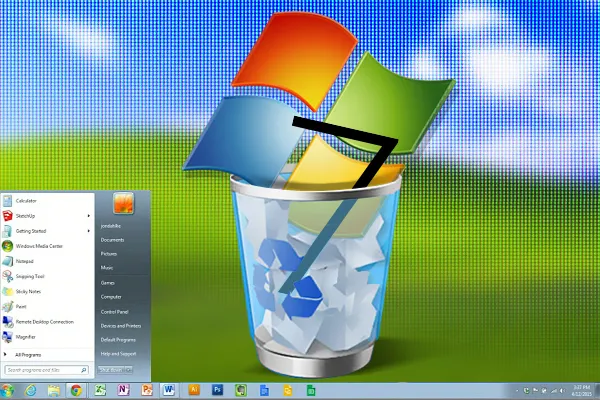The height and width of the screenshot is (400, 600).
Task: Click the user account picture
Action: pyautogui.click(x=123, y=203)
